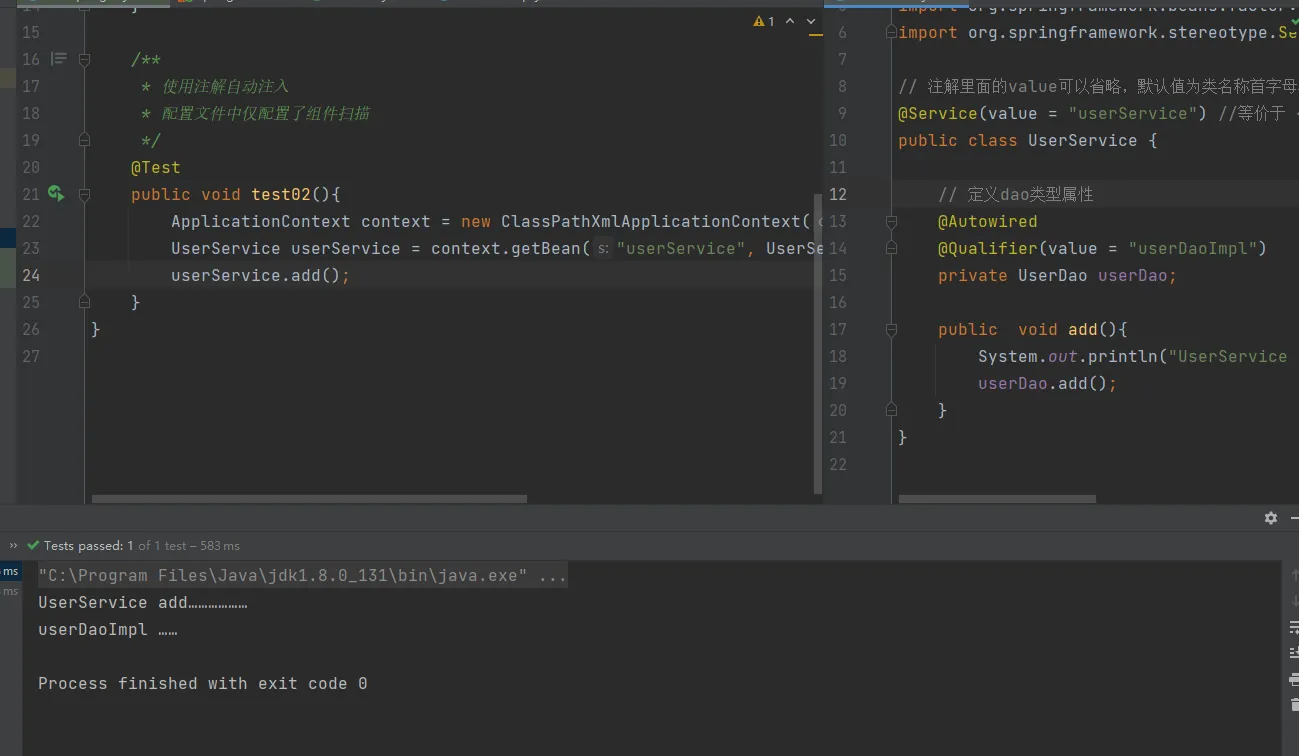Click 'Process finished with exit code 0'
This screenshot has height=756, width=1299.
(x=203, y=684)
